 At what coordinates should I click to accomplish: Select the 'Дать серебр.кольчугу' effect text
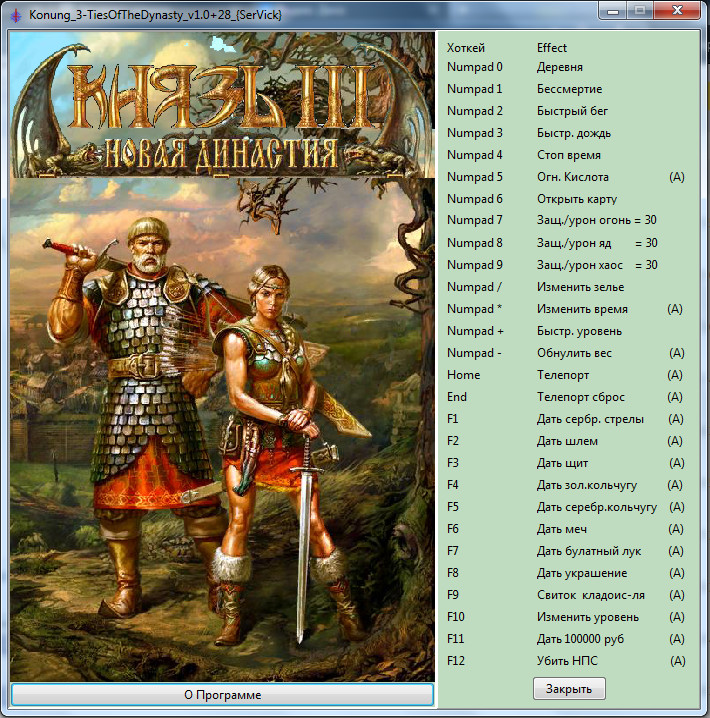pos(596,507)
